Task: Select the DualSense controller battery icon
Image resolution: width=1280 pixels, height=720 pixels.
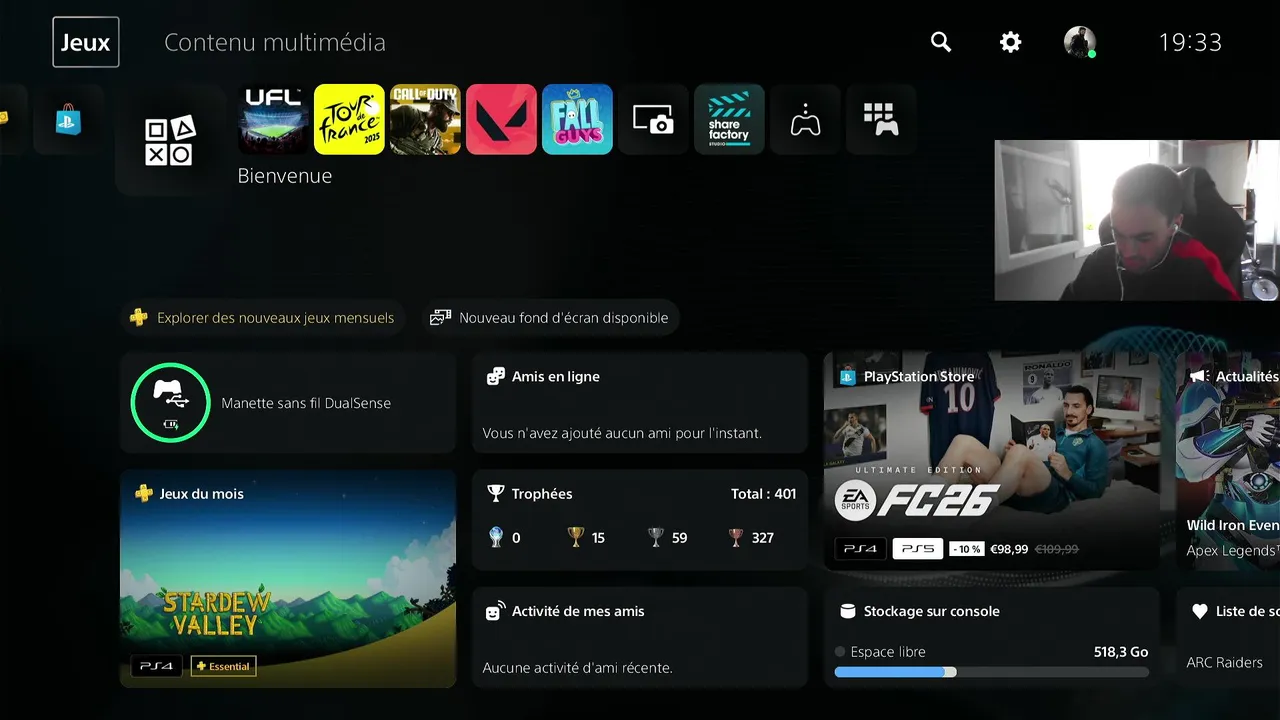Action: [x=170, y=403]
